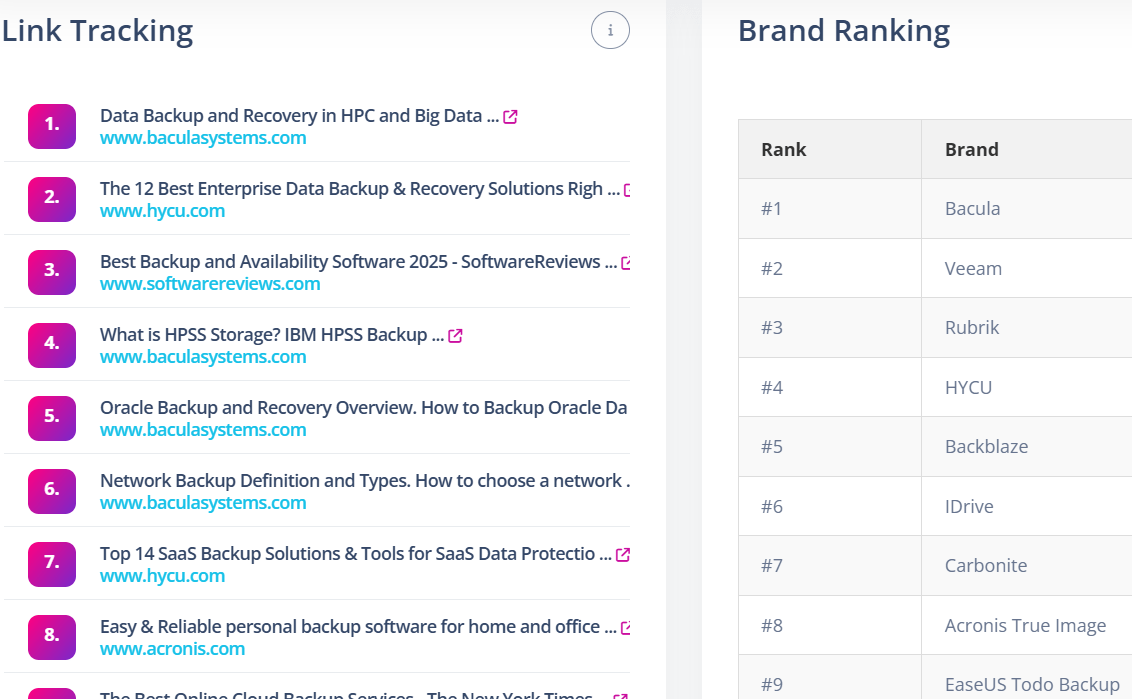This screenshot has height=699, width=1132.
Task: Open 'Data Backup and Recovery in HPC' link
Action: [299, 116]
